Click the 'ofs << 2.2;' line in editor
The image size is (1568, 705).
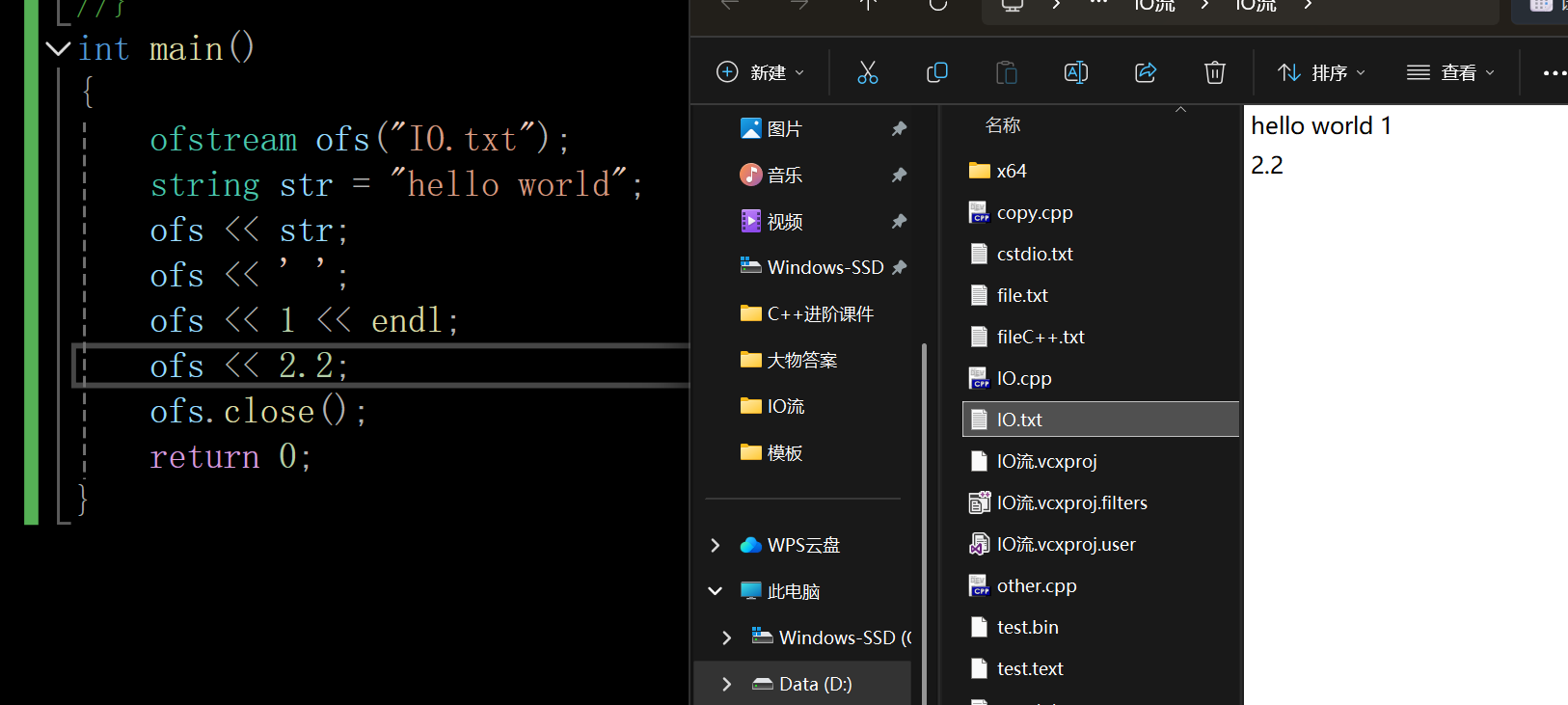tap(249, 366)
